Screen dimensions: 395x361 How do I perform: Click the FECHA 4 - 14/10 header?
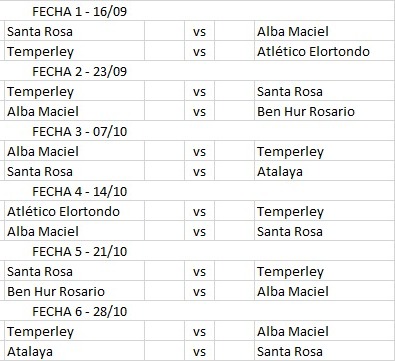79,191
